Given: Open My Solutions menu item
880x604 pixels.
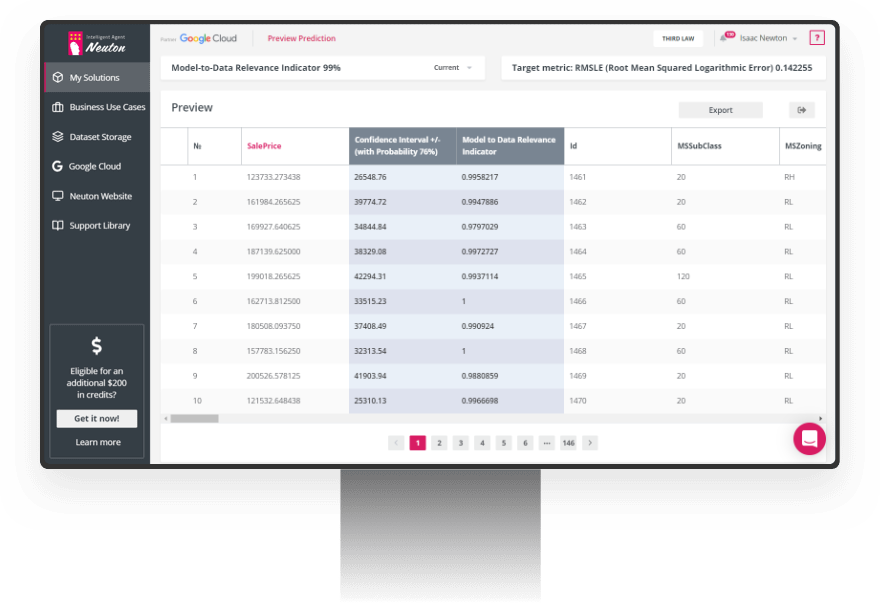Looking at the screenshot, I should [97, 77].
